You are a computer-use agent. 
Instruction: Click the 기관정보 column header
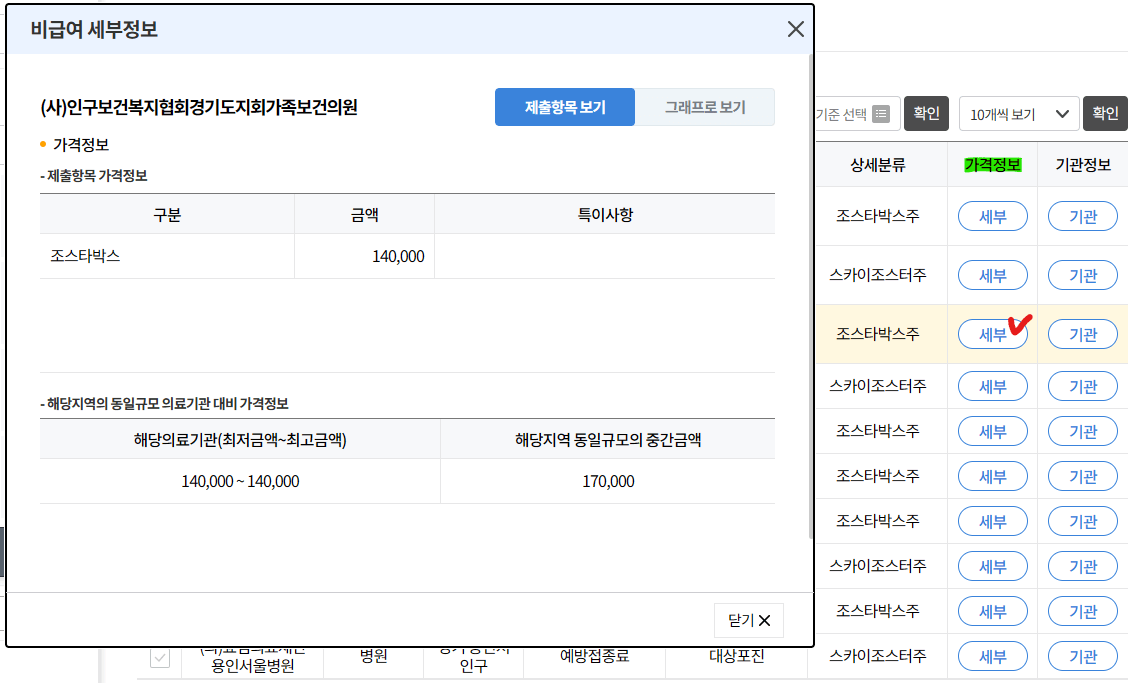point(1082,164)
